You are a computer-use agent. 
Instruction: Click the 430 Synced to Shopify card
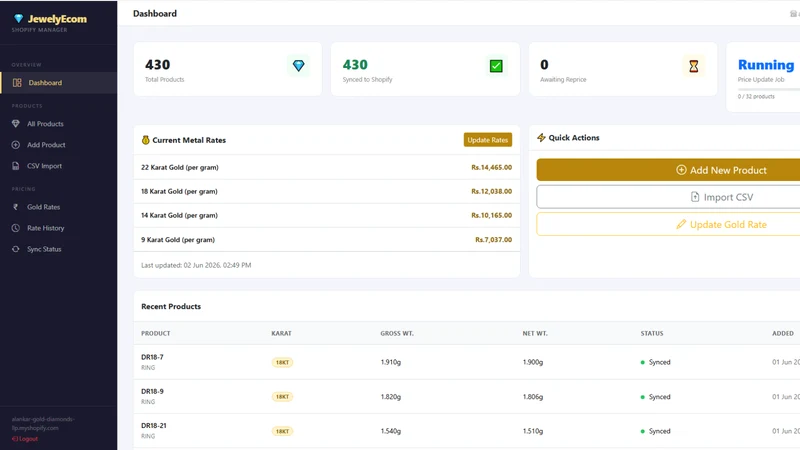point(425,69)
